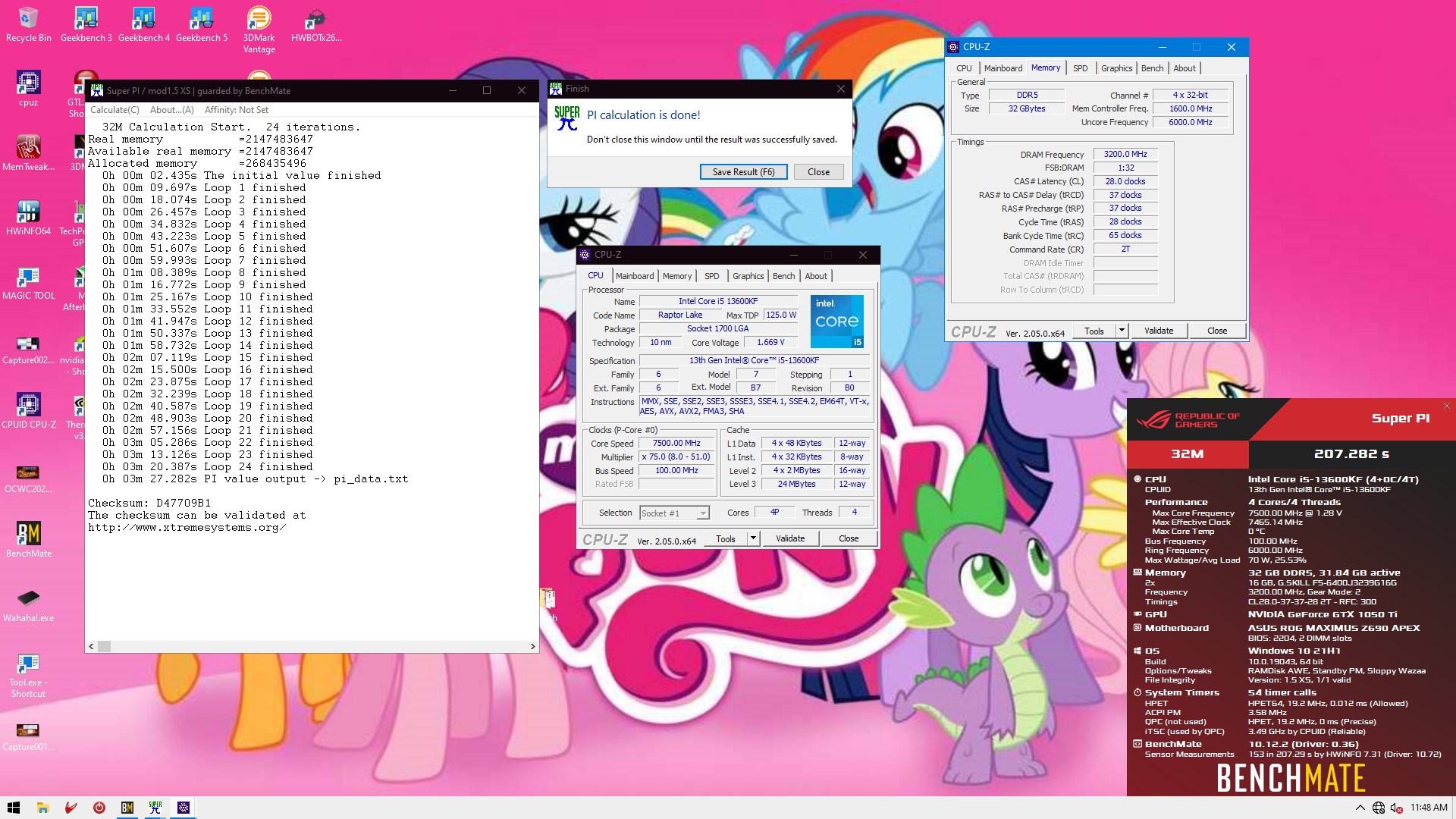
Task: Open Bench tab in lower CPU-Z
Action: click(783, 276)
